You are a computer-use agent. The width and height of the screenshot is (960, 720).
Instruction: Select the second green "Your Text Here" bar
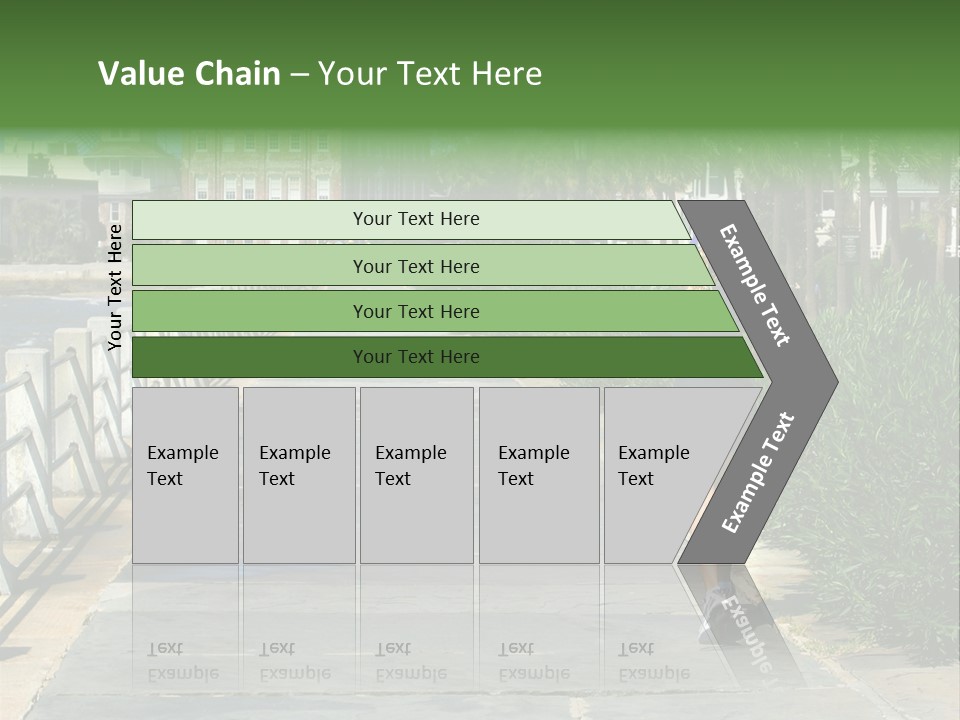click(x=415, y=266)
